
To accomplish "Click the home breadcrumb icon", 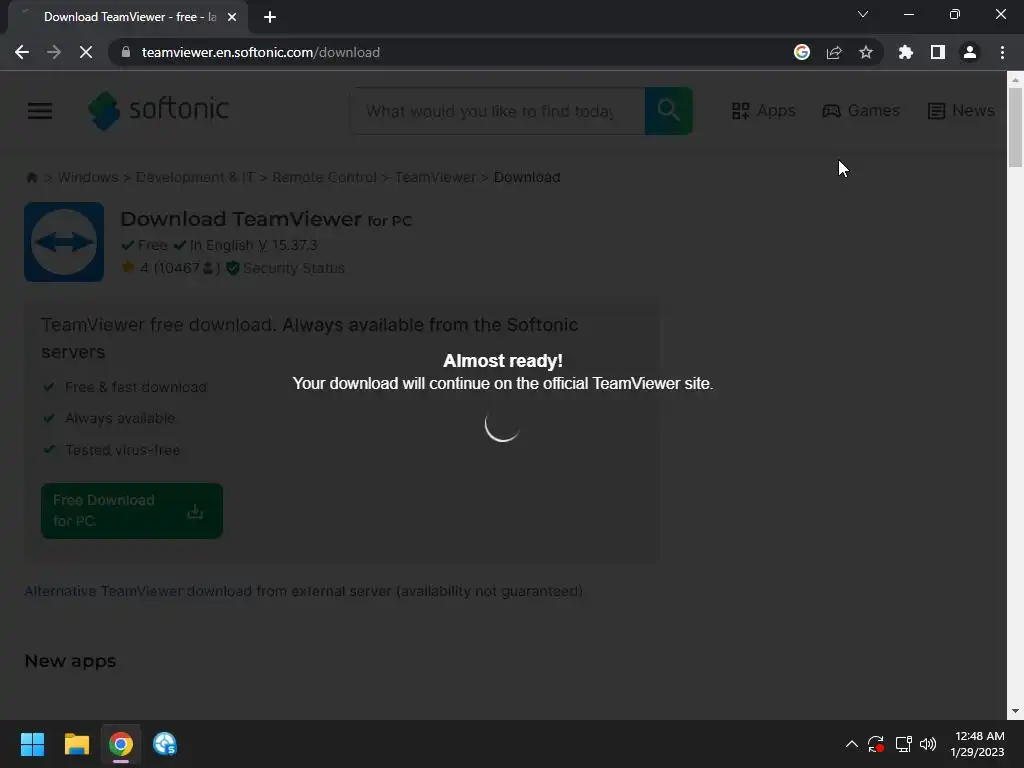I will click(31, 178).
